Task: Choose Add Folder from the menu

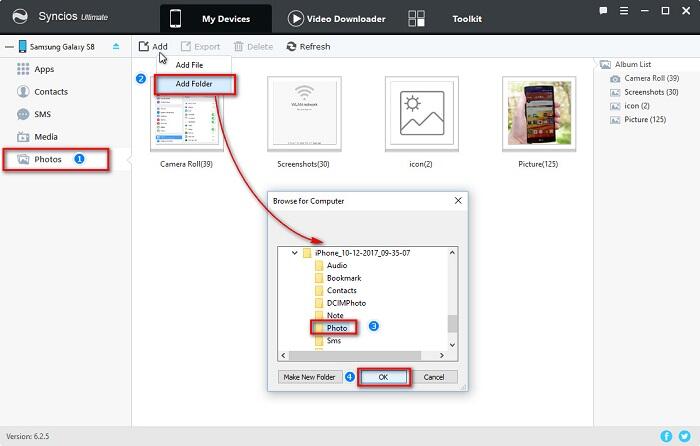Action: pyautogui.click(x=194, y=83)
